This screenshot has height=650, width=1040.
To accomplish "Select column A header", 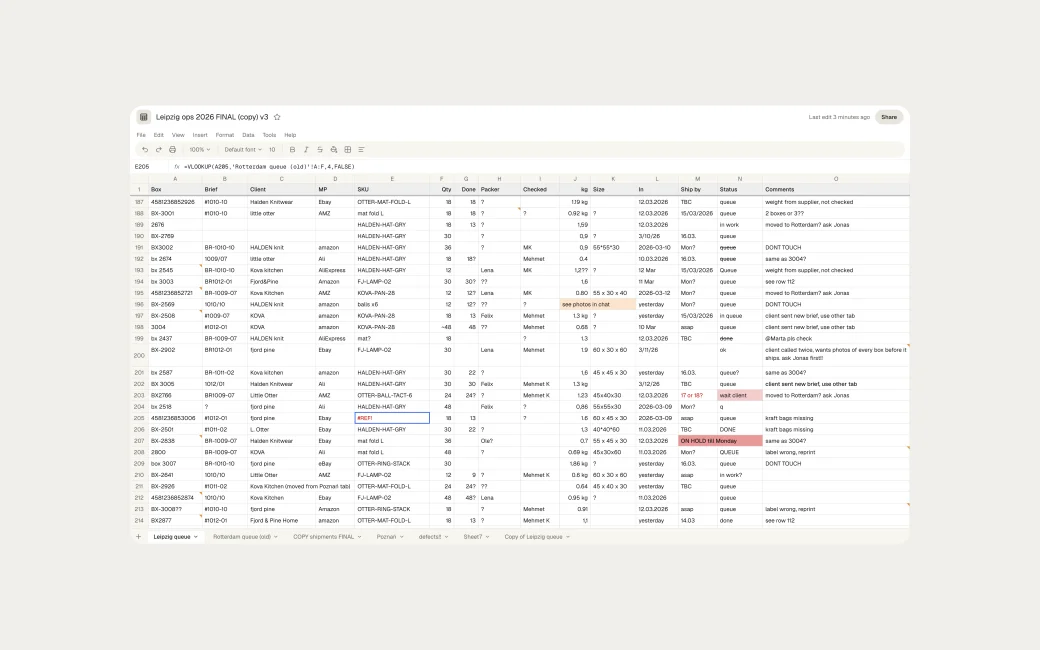I will point(175,179).
